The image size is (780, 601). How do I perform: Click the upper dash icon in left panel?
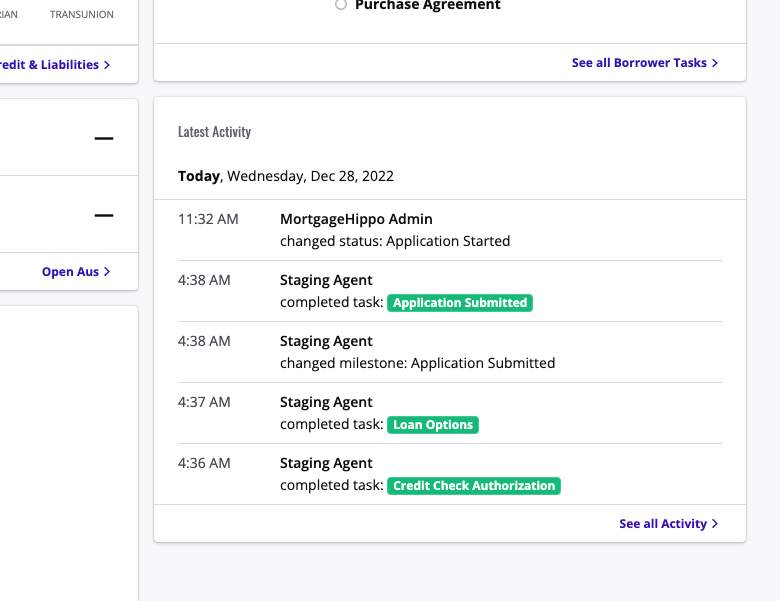(x=104, y=138)
